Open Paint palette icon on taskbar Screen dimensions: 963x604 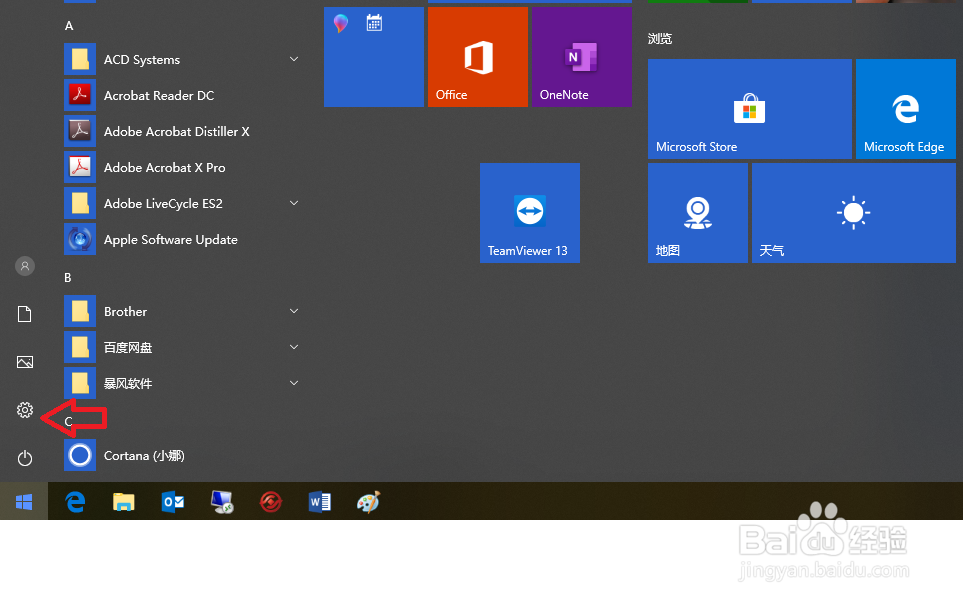(x=368, y=502)
